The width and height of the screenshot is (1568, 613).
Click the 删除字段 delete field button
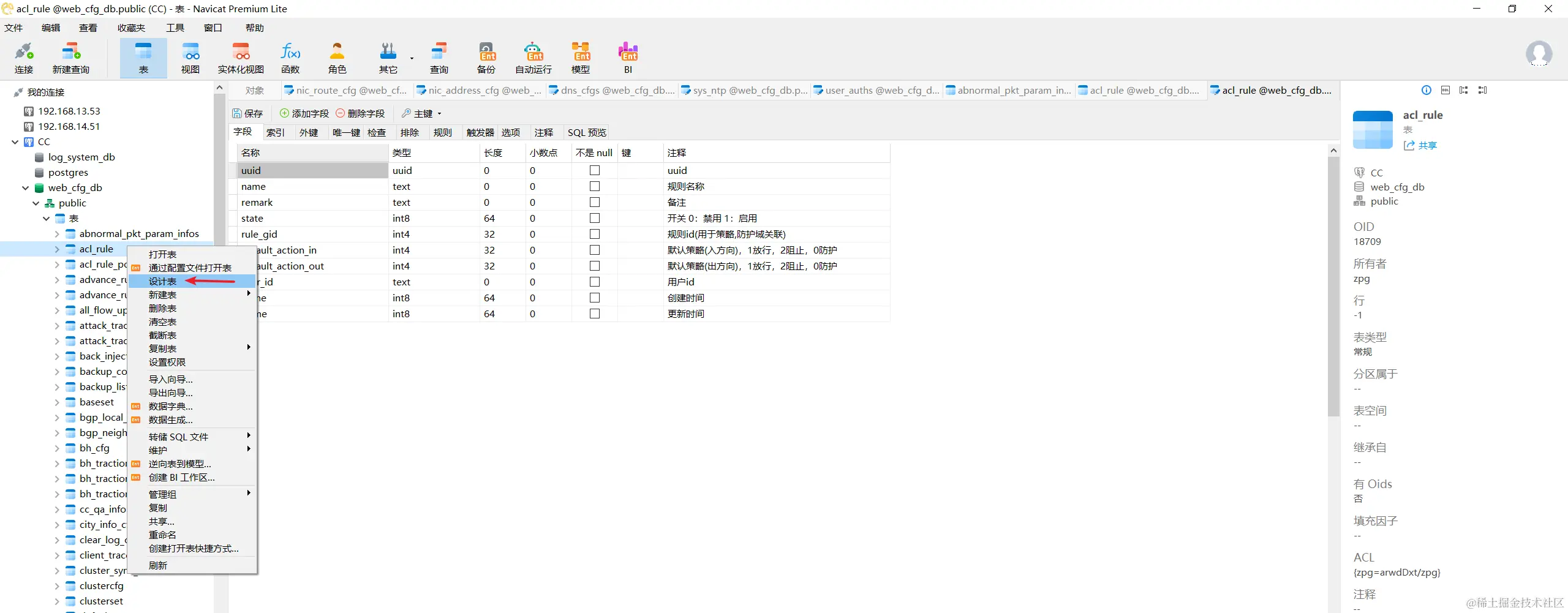point(360,113)
